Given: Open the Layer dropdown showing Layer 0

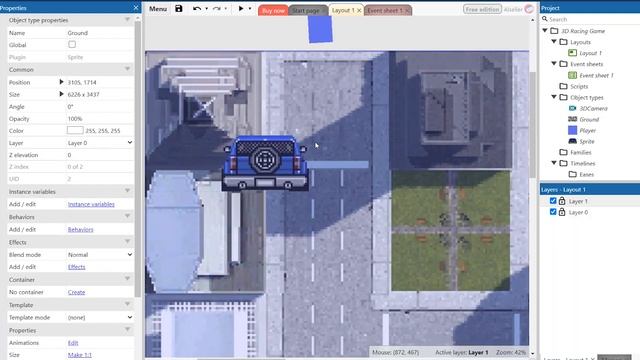Looking at the screenshot, I should tap(100, 143).
